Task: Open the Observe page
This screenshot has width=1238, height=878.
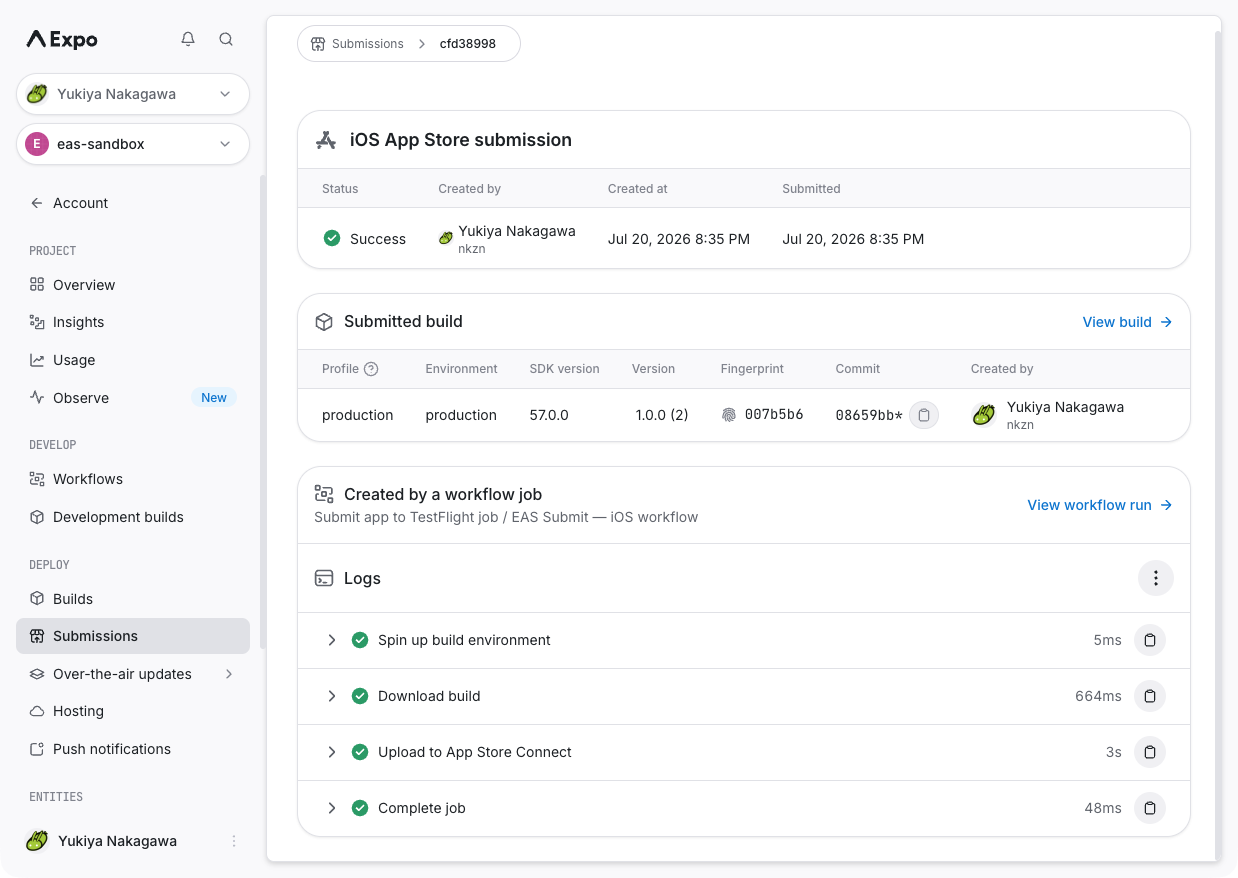Action: point(133,398)
